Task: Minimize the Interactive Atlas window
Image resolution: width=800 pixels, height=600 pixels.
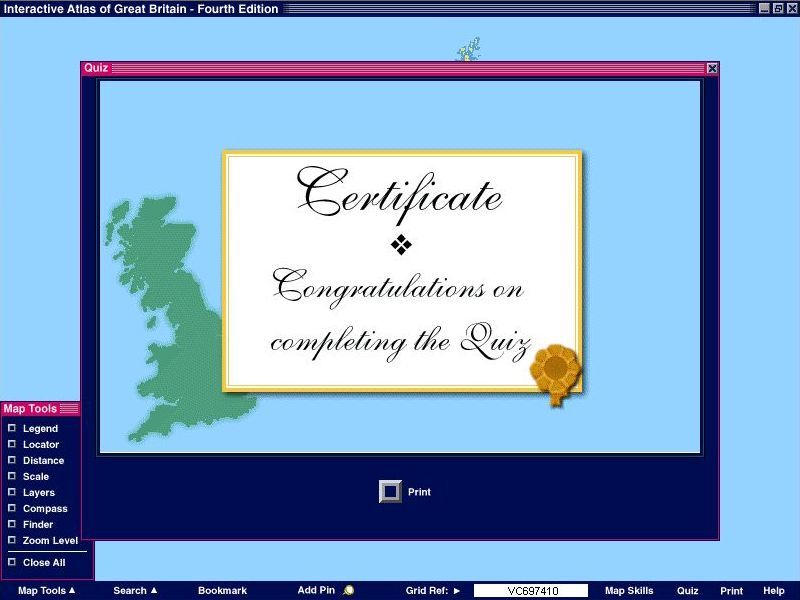Action: pyautogui.click(x=764, y=8)
